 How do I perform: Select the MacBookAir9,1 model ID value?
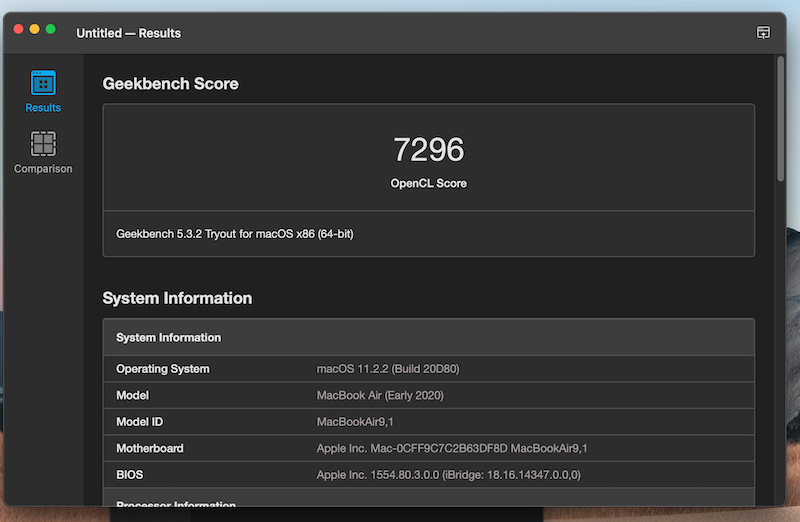355,422
